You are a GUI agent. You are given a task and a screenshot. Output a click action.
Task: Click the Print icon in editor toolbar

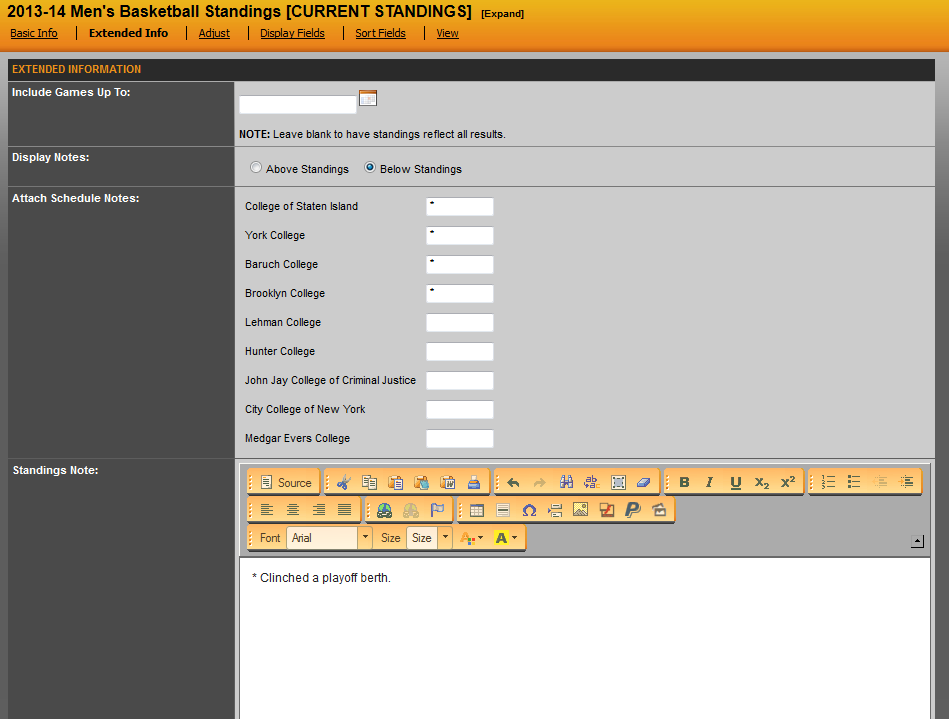pos(474,482)
